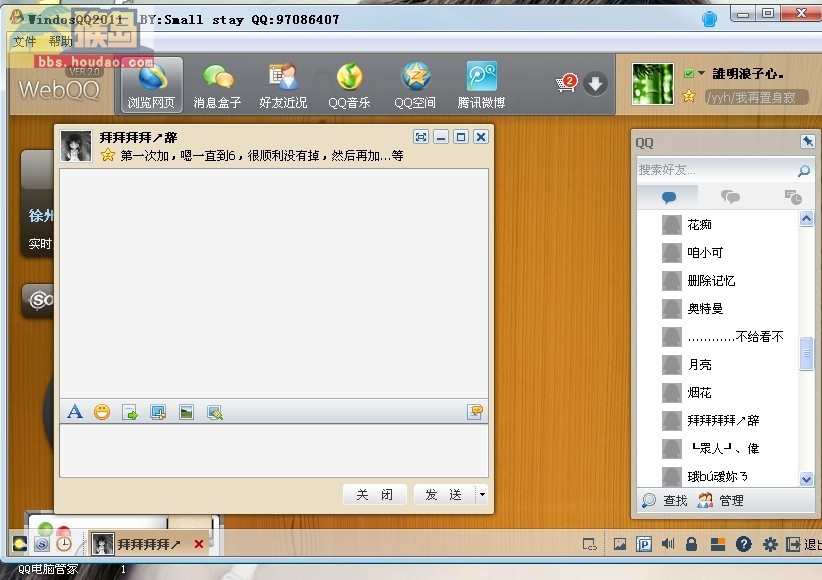Viewport: 822px width, 580px height.
Task: Expand the online status dropdown arrow
Action: pyautogui.click(x=701, y=73)
